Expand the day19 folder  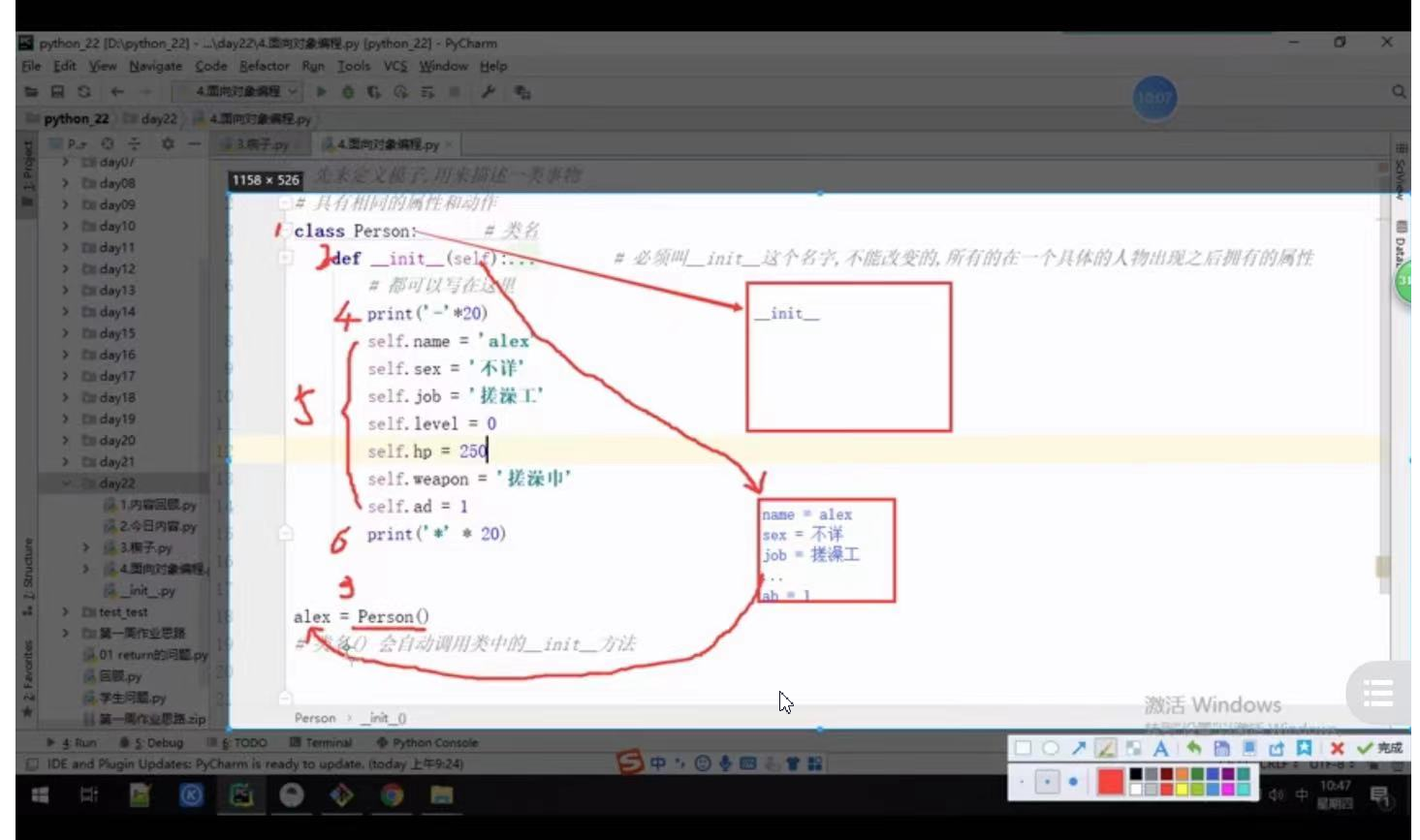[65, 419]
